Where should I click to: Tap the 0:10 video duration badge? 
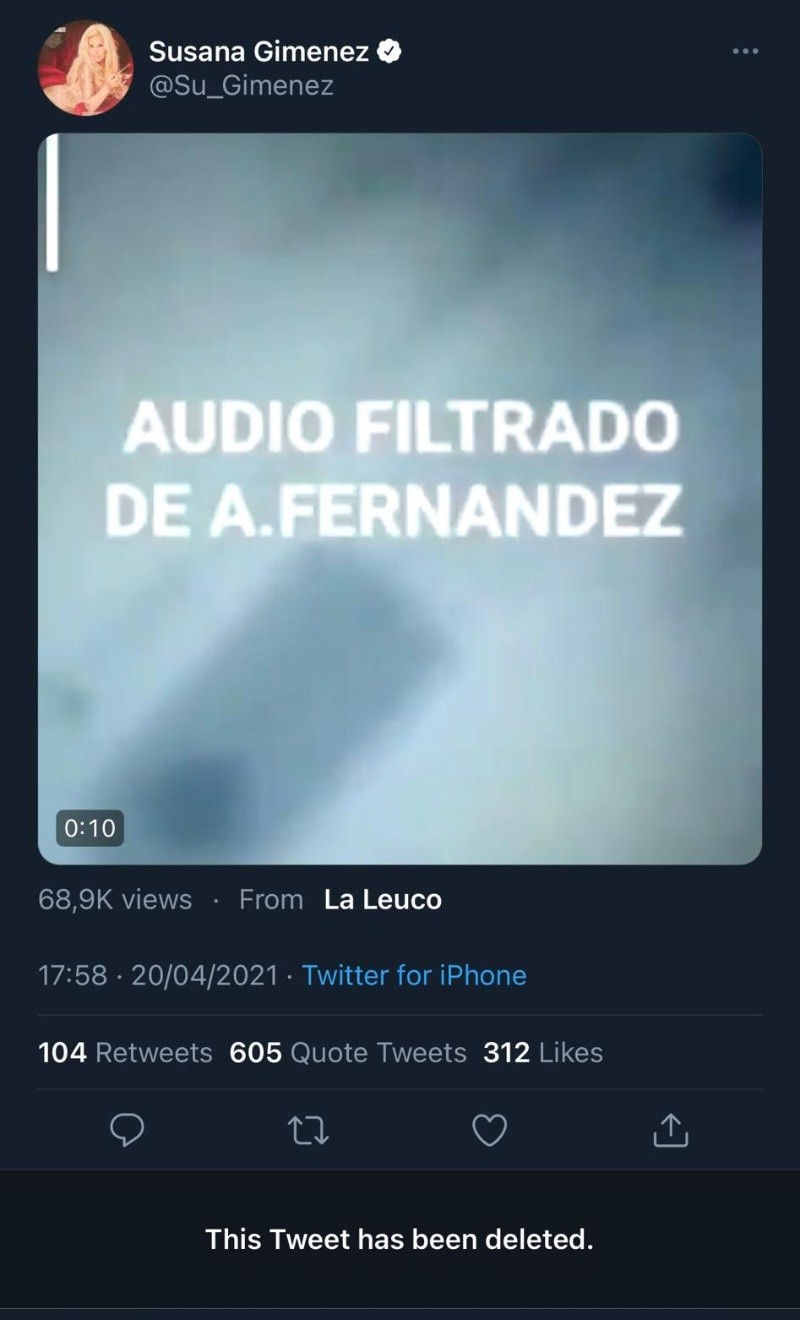click(x=90, y=828)
